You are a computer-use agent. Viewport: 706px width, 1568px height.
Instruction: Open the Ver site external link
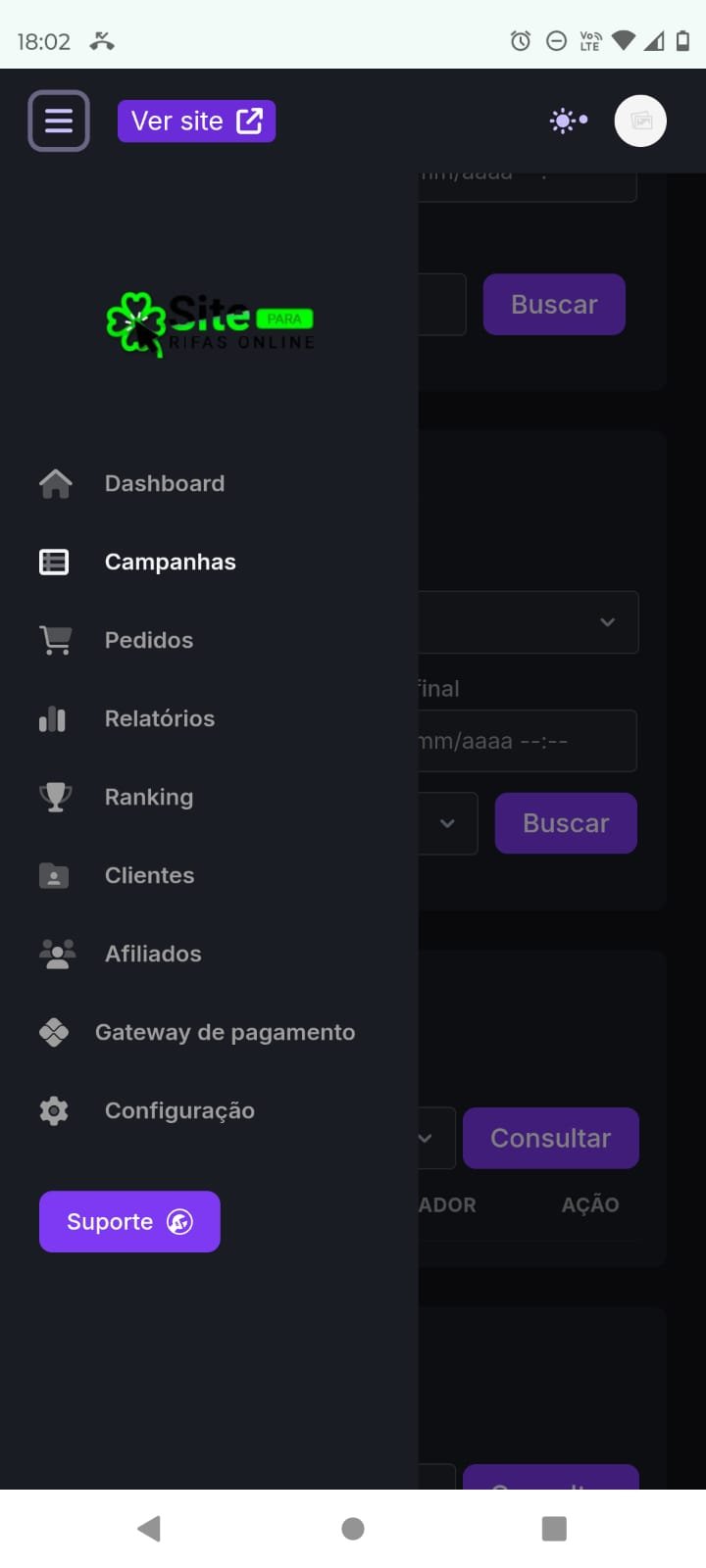(196, 121)
